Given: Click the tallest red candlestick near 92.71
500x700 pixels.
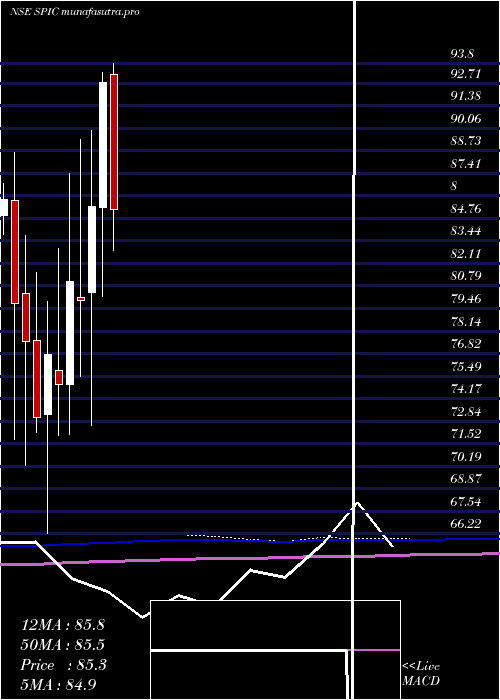Looking at the screenshot, I should point(114,142).
